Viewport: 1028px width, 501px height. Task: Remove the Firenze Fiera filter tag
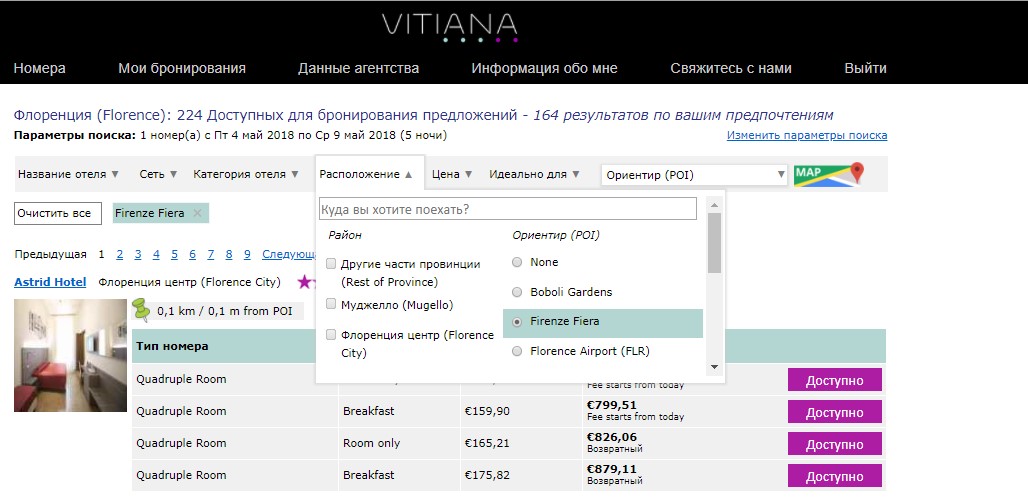click(x=197, y=213)
